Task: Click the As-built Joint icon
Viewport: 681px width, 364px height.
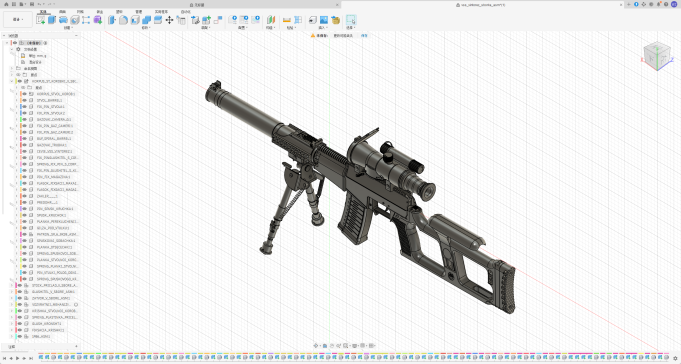Action: pos(218,20)
